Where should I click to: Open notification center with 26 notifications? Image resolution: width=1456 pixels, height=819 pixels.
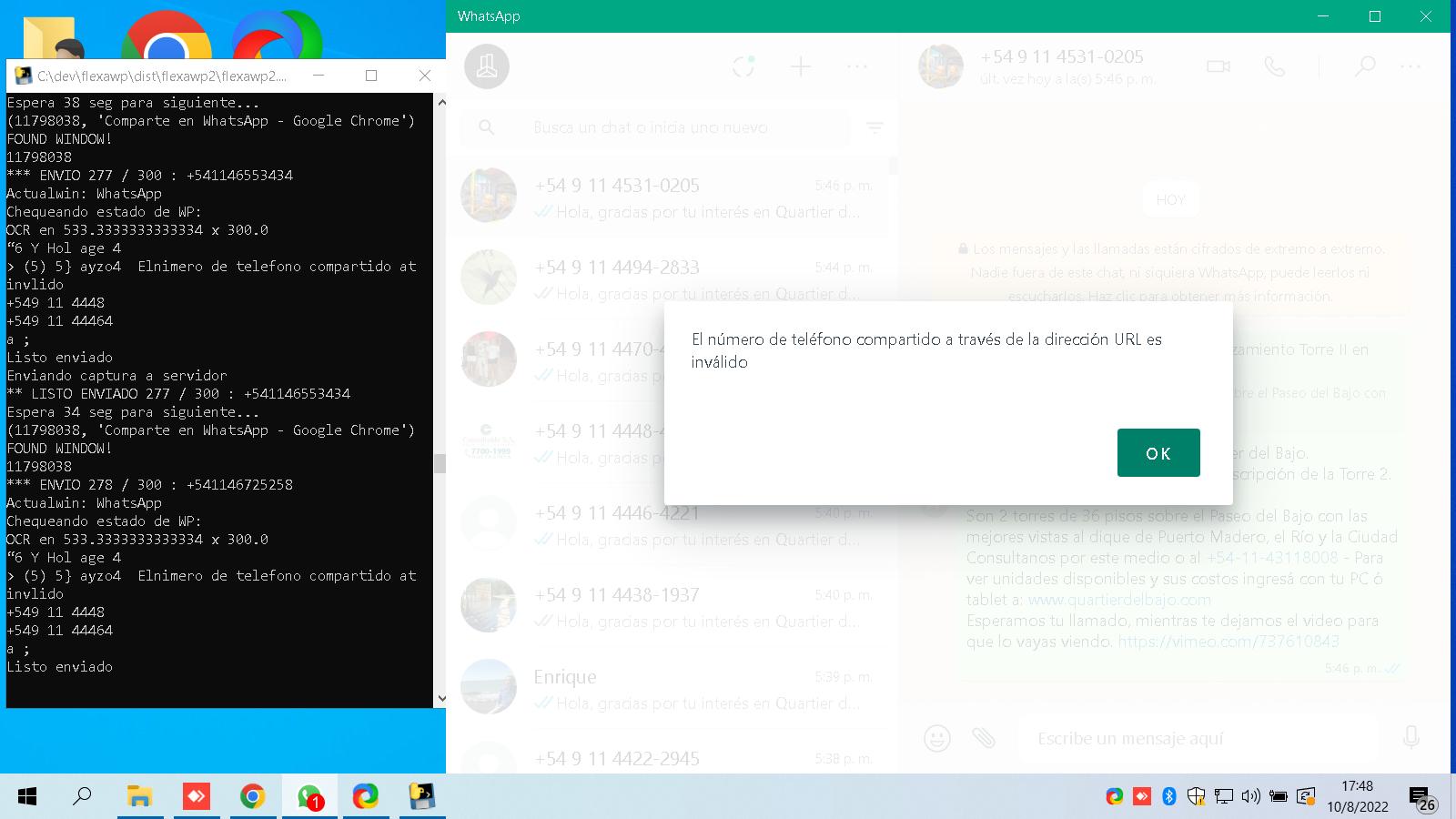click(x=1421, y=798)
